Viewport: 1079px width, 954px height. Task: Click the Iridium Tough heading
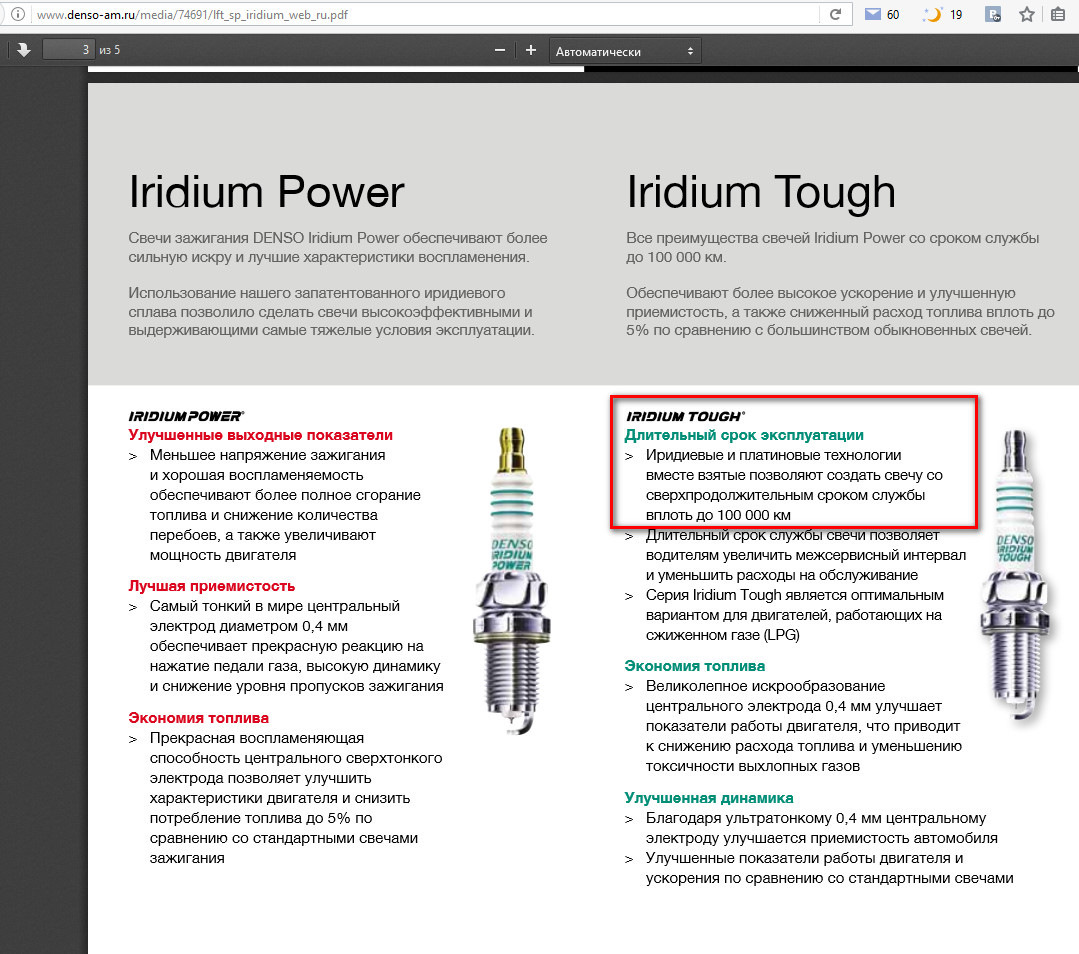(760, 191)
